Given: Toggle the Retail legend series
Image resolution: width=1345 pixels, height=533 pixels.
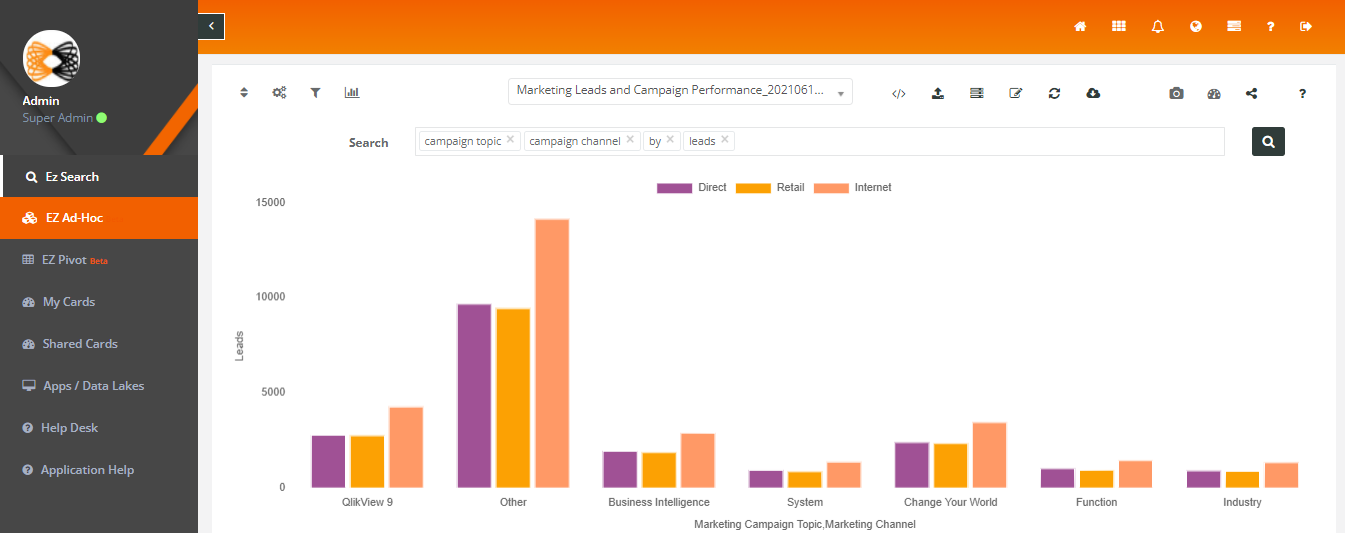Looking at the screenshot, I should coord(769,188).
